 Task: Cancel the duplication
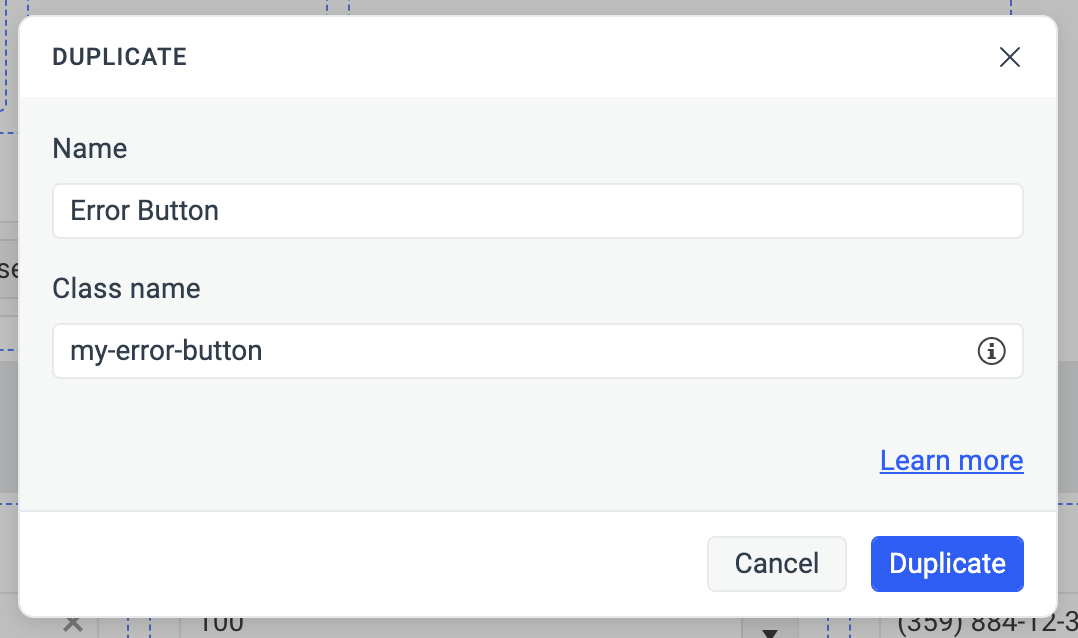tap(776, 563)
